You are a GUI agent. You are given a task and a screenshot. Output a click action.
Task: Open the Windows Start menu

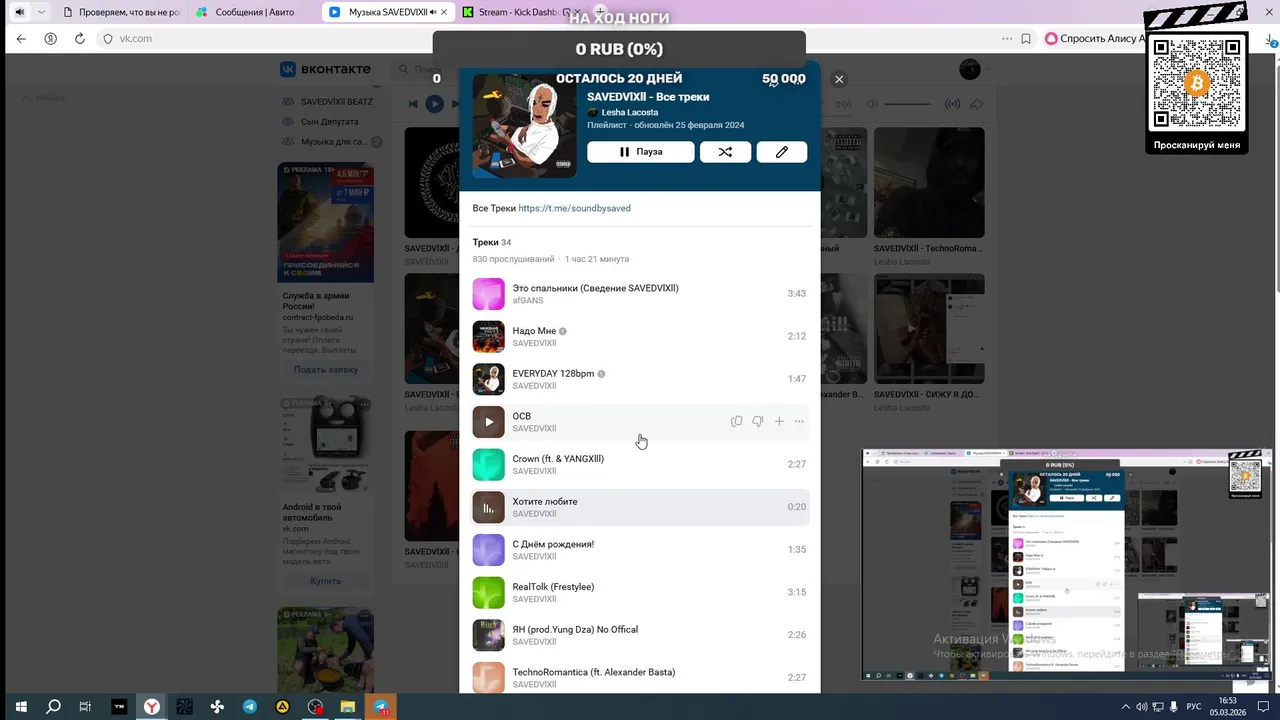pos(20,707)
